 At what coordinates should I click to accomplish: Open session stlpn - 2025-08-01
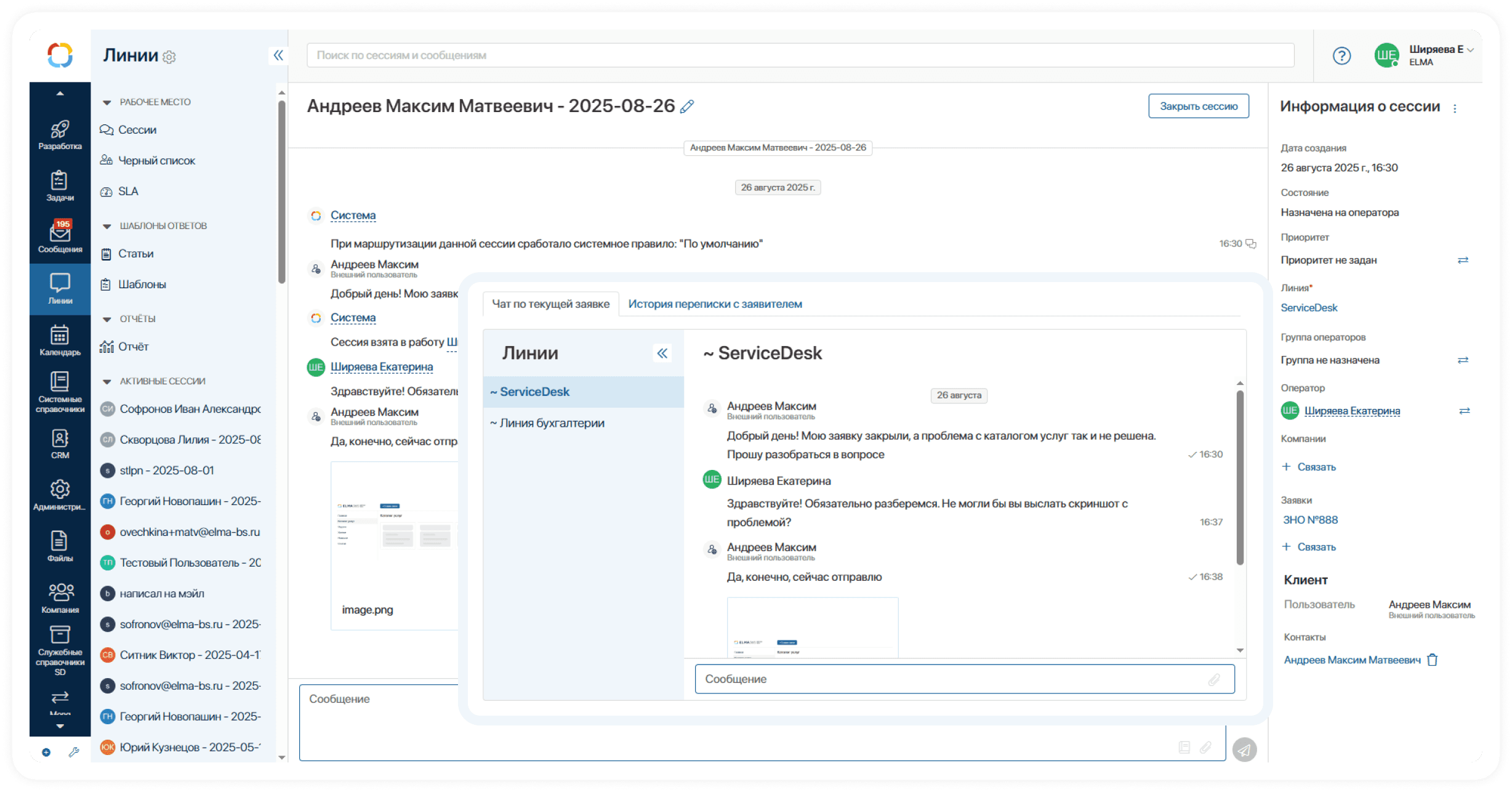pyautogui.click(x=158, y=471)
